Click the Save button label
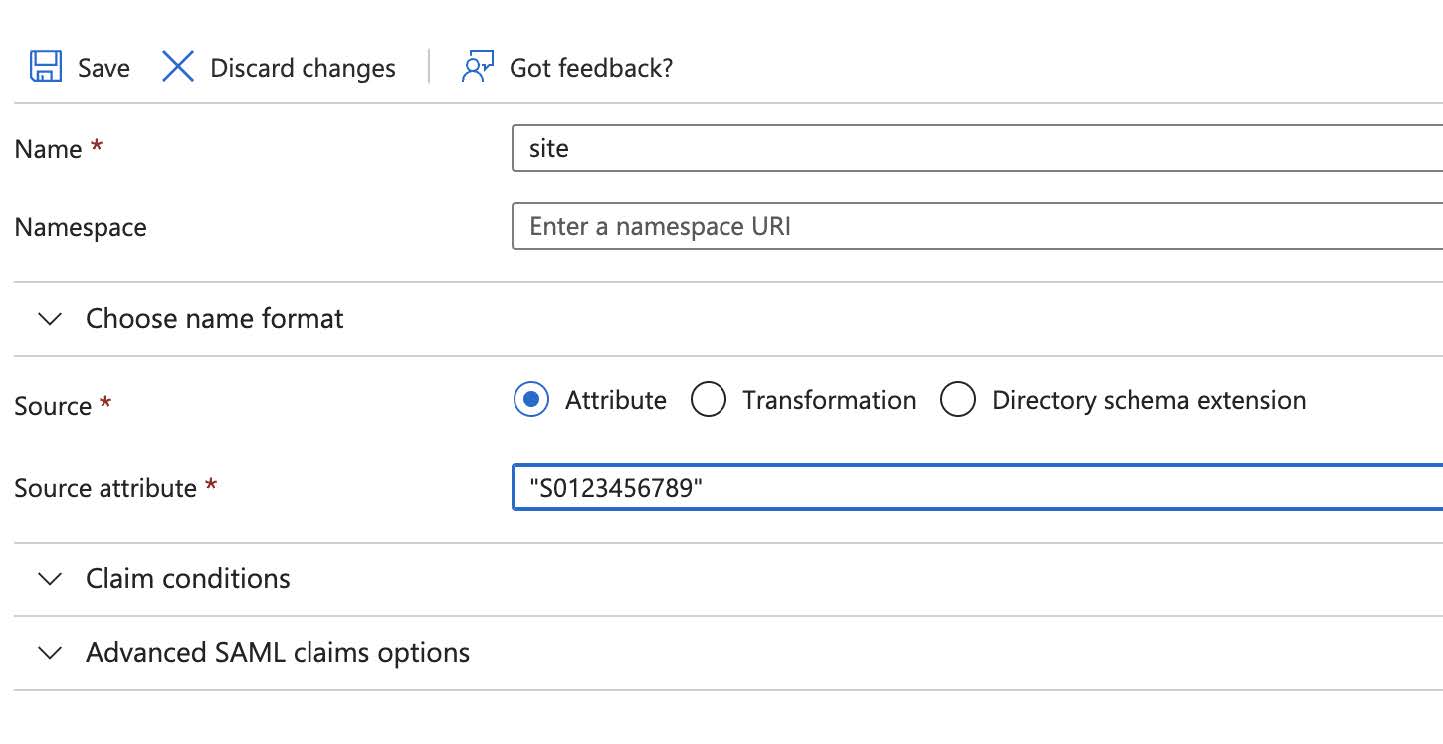The image size is (1443, 744). pos(104,68)
